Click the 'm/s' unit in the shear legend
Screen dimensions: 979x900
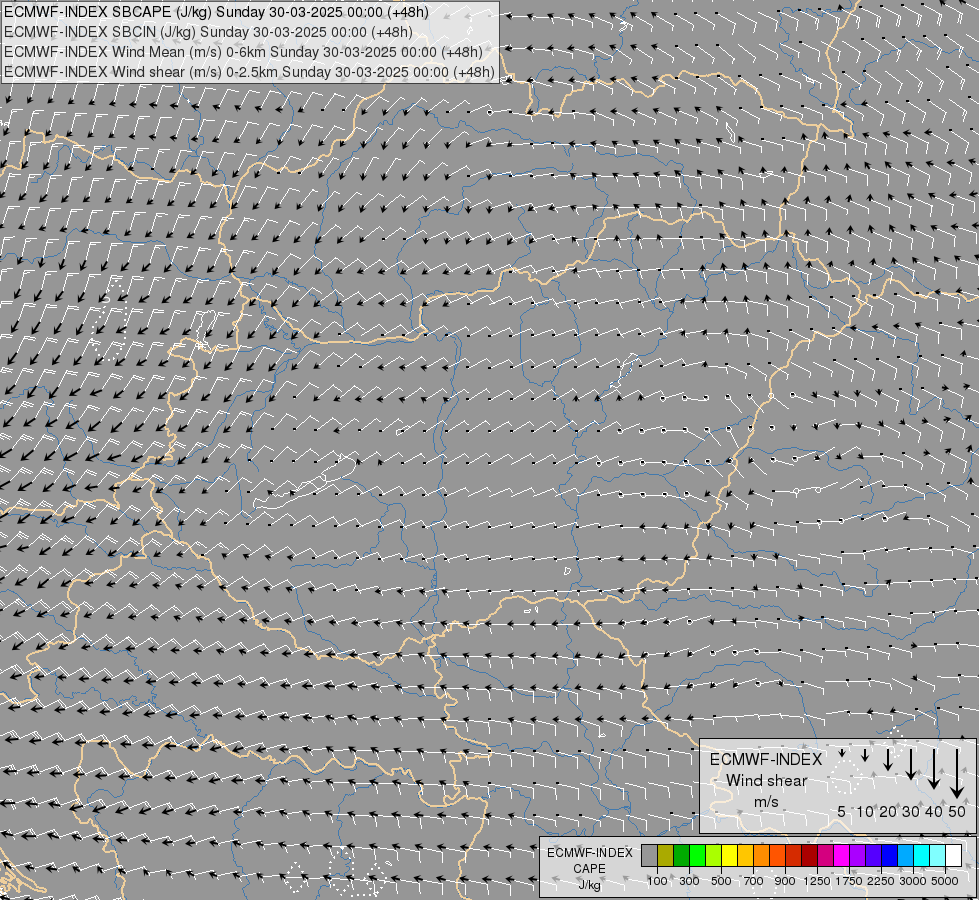[766, 802]
